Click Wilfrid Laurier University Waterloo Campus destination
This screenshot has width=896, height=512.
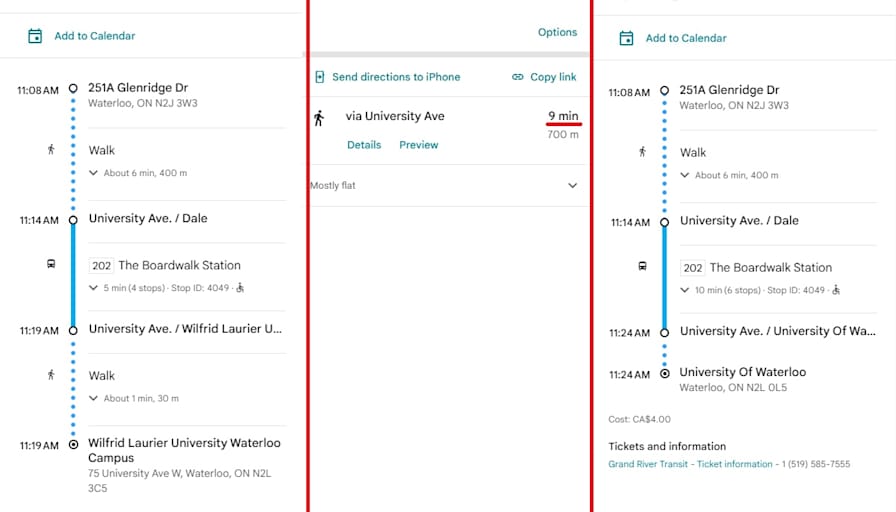pyautogui.click(x=184, y=450)
